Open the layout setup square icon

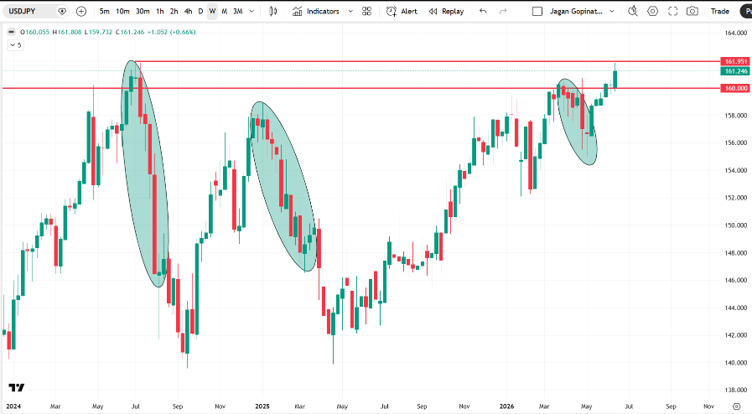(538, 11)
